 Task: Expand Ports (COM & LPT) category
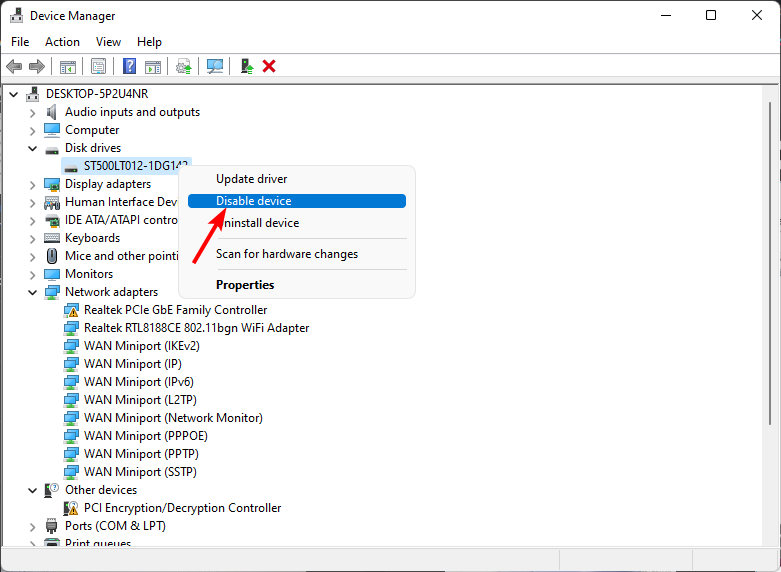32,527
